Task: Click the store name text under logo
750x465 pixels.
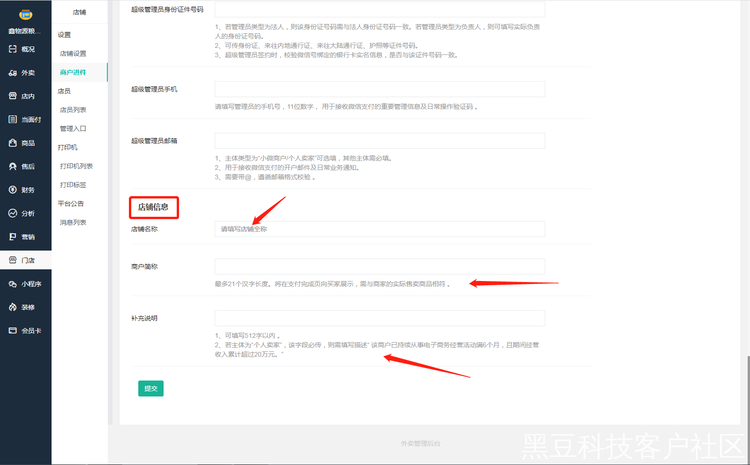Action: pyautogui.click(x=22, y=31)
